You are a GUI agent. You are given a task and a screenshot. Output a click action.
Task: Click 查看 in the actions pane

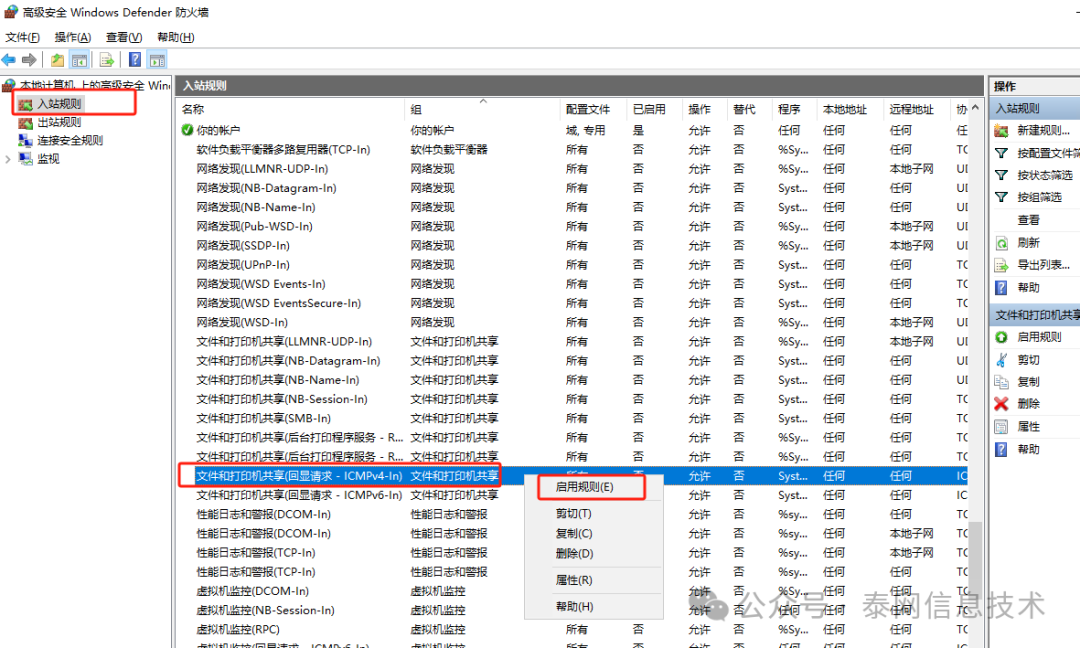click(1028, 220)
